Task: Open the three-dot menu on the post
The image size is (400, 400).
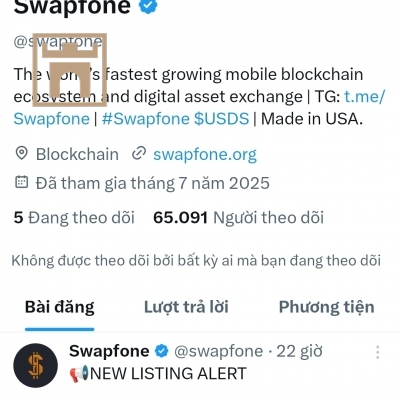Action: pyautogui.click(x=377, y=352)
